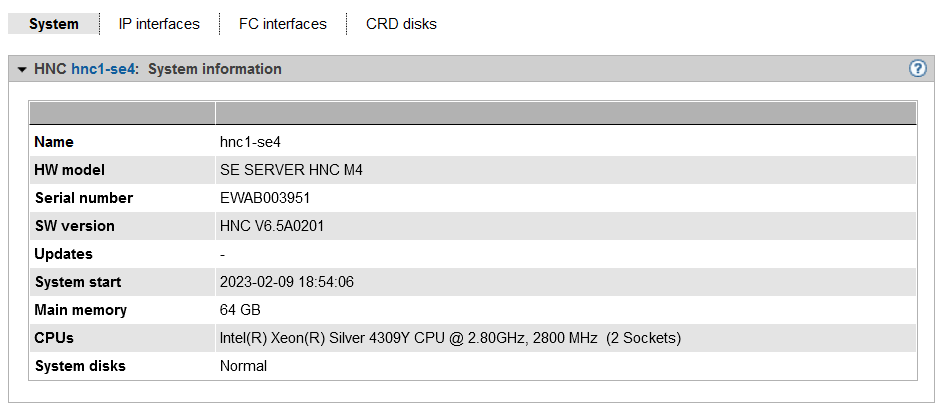Click the Main memory row label

pyautogui.click(x=81, y=310)
